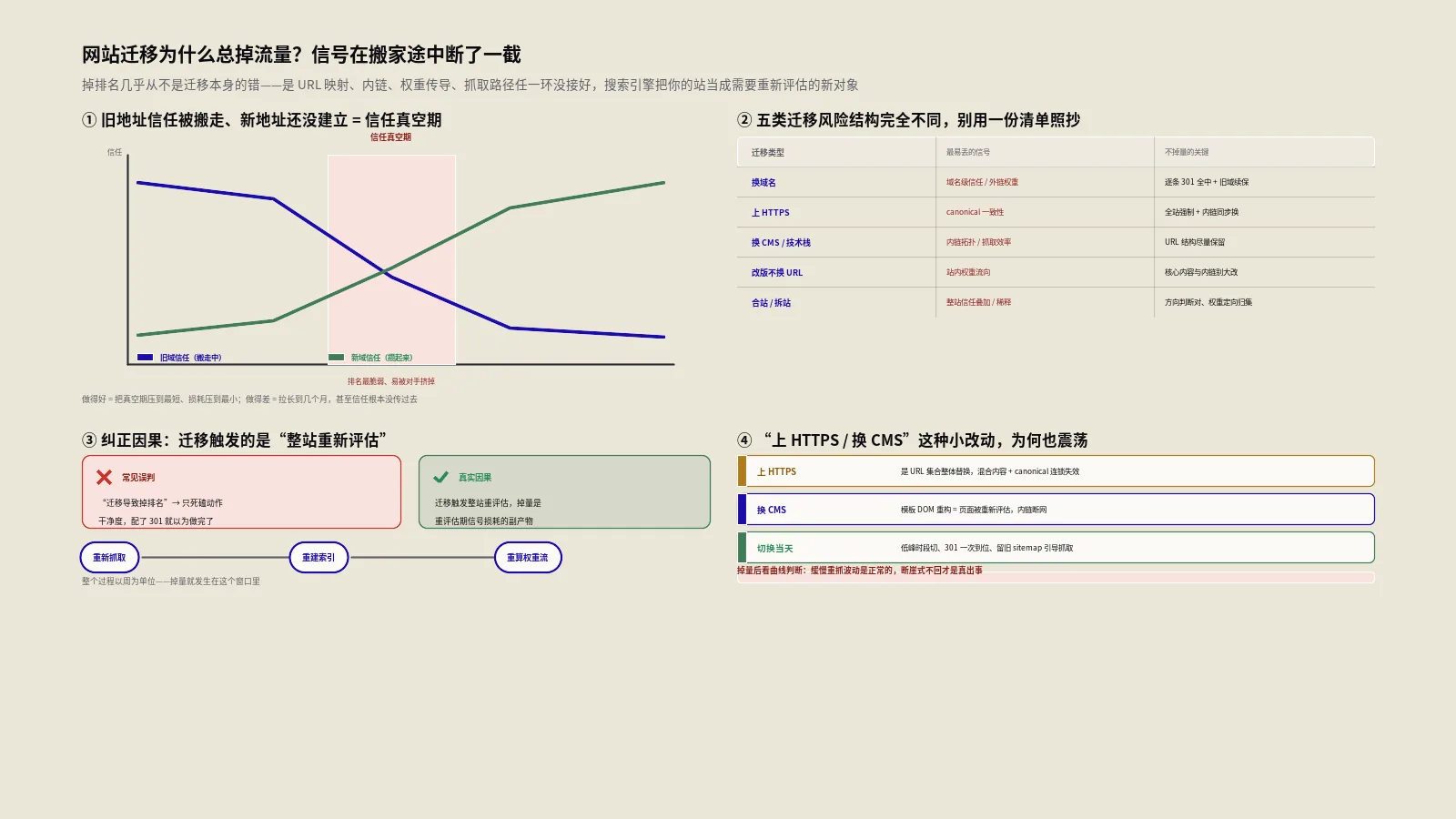Screen dimensions: 1456x819
Task: Click the 换域名 table row label
Action: click(763, 182)
